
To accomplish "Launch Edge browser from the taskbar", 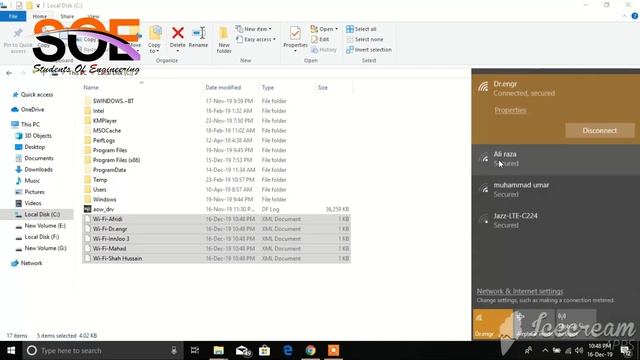I will pos(288,350).
